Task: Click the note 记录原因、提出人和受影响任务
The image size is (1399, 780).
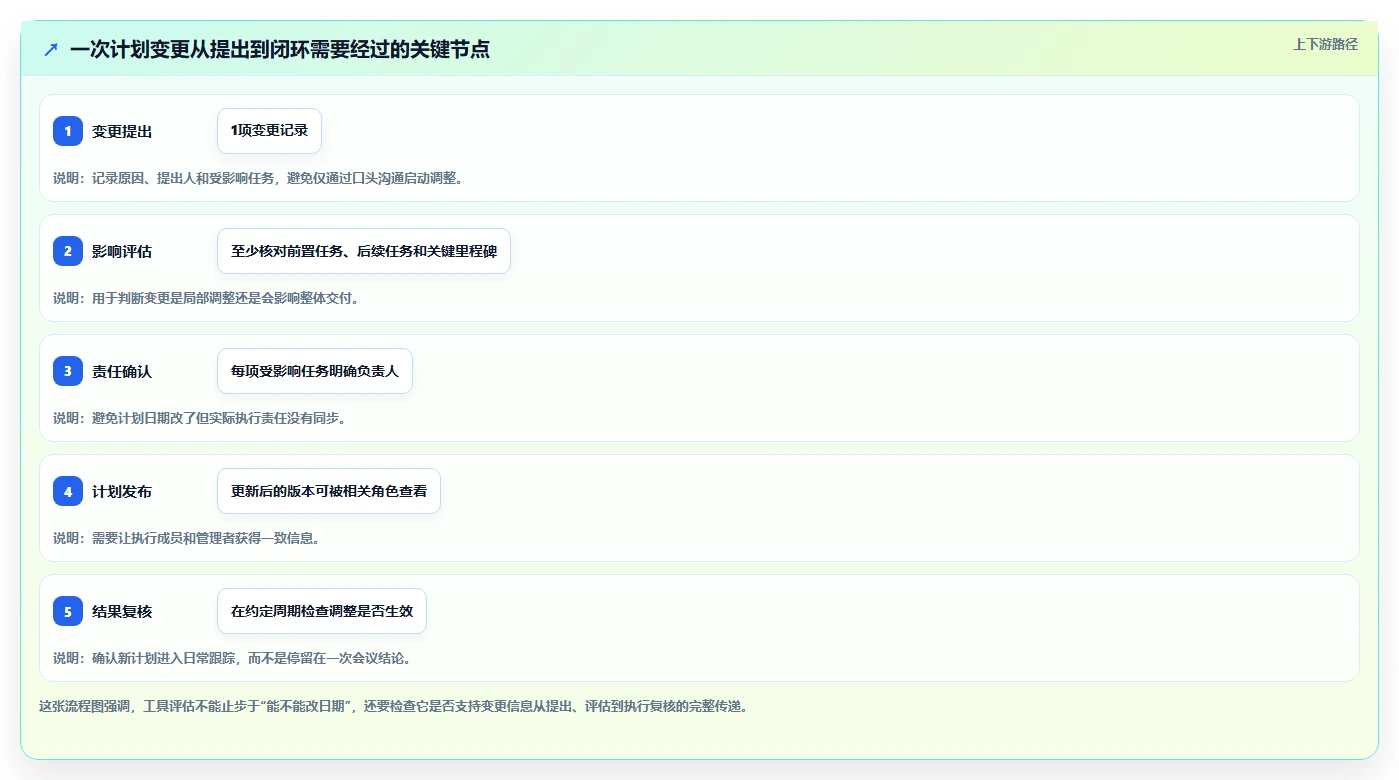Action: 259,178
